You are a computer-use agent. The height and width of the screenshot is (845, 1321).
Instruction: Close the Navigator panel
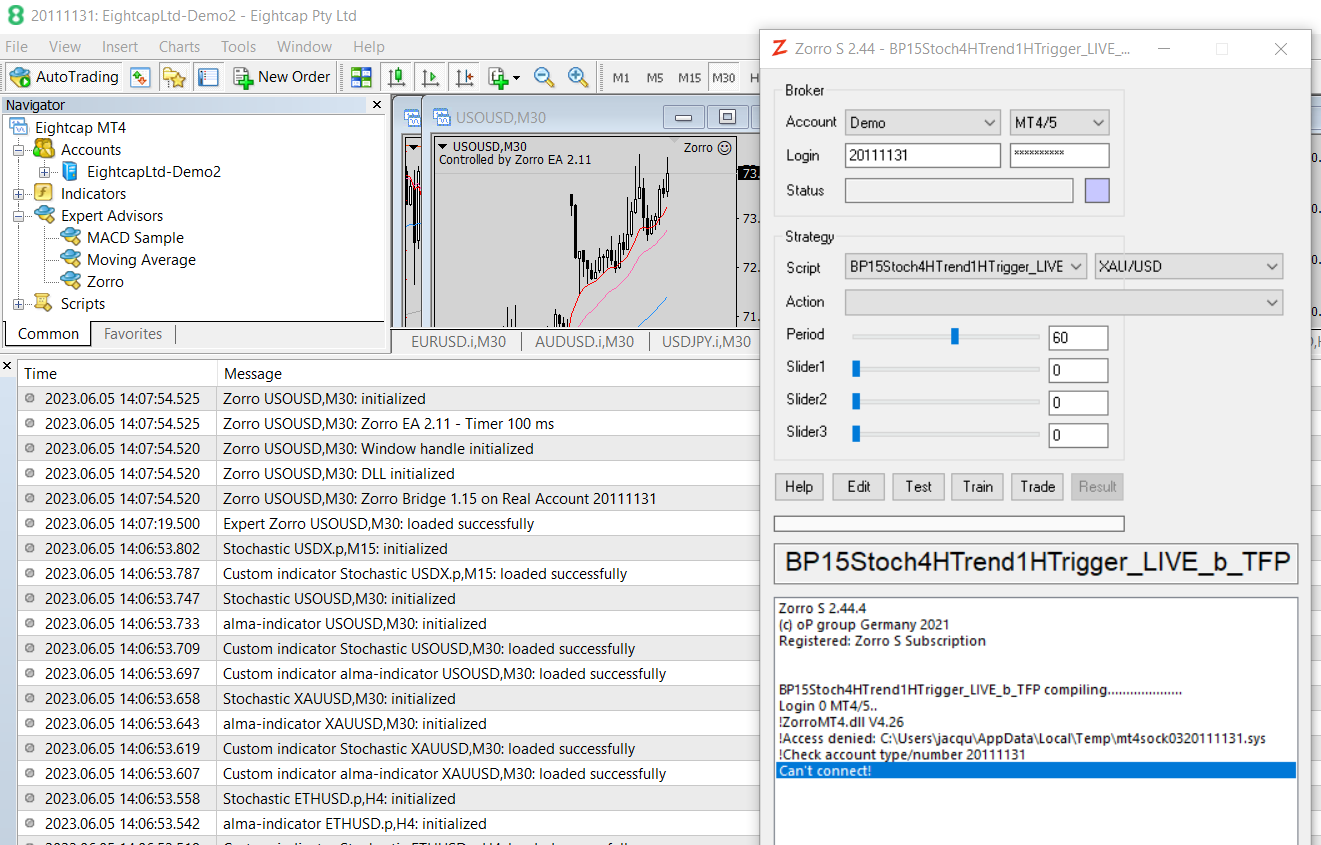[377, 105]
